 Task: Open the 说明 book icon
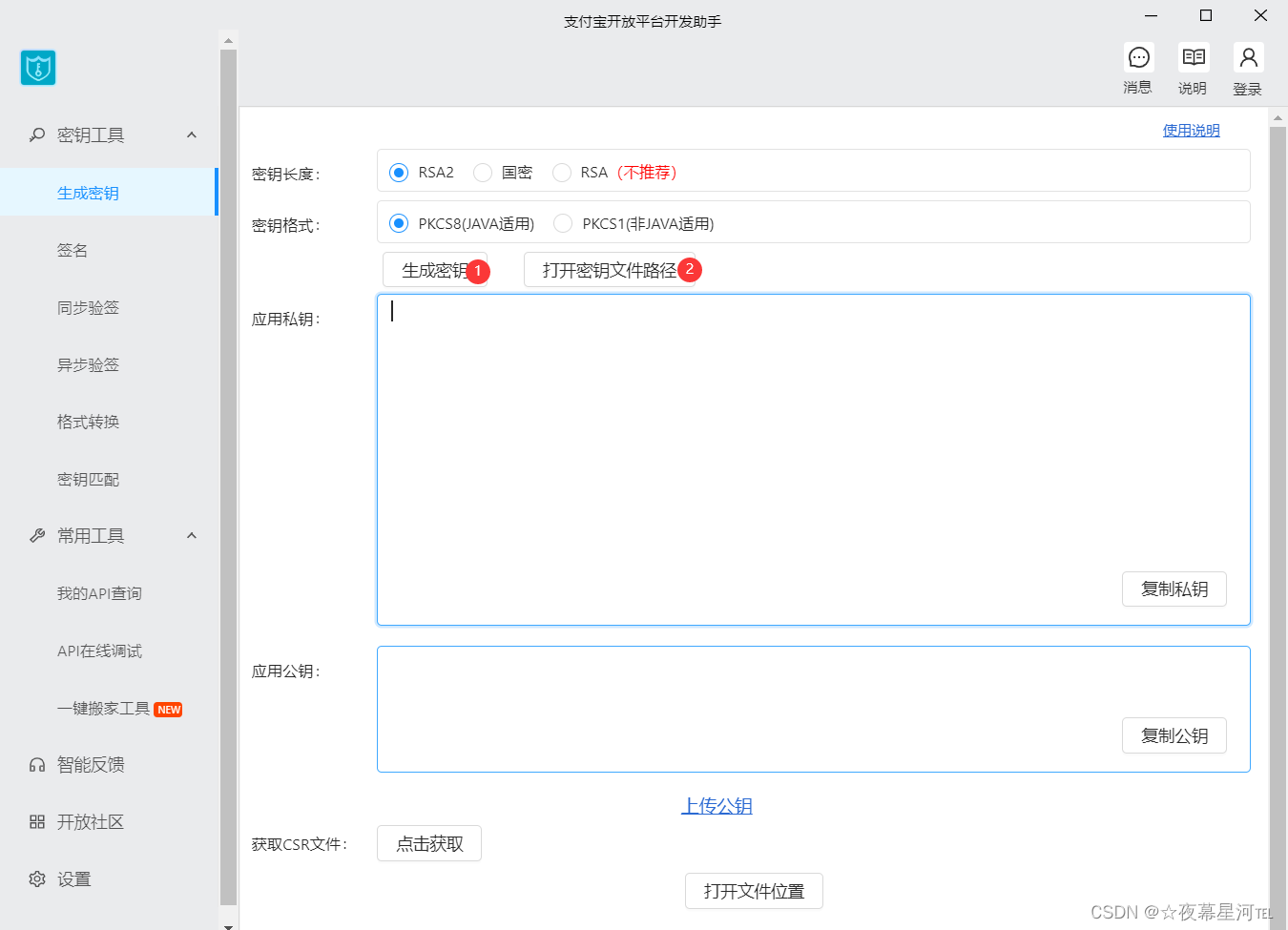(x=1193, y=57)
